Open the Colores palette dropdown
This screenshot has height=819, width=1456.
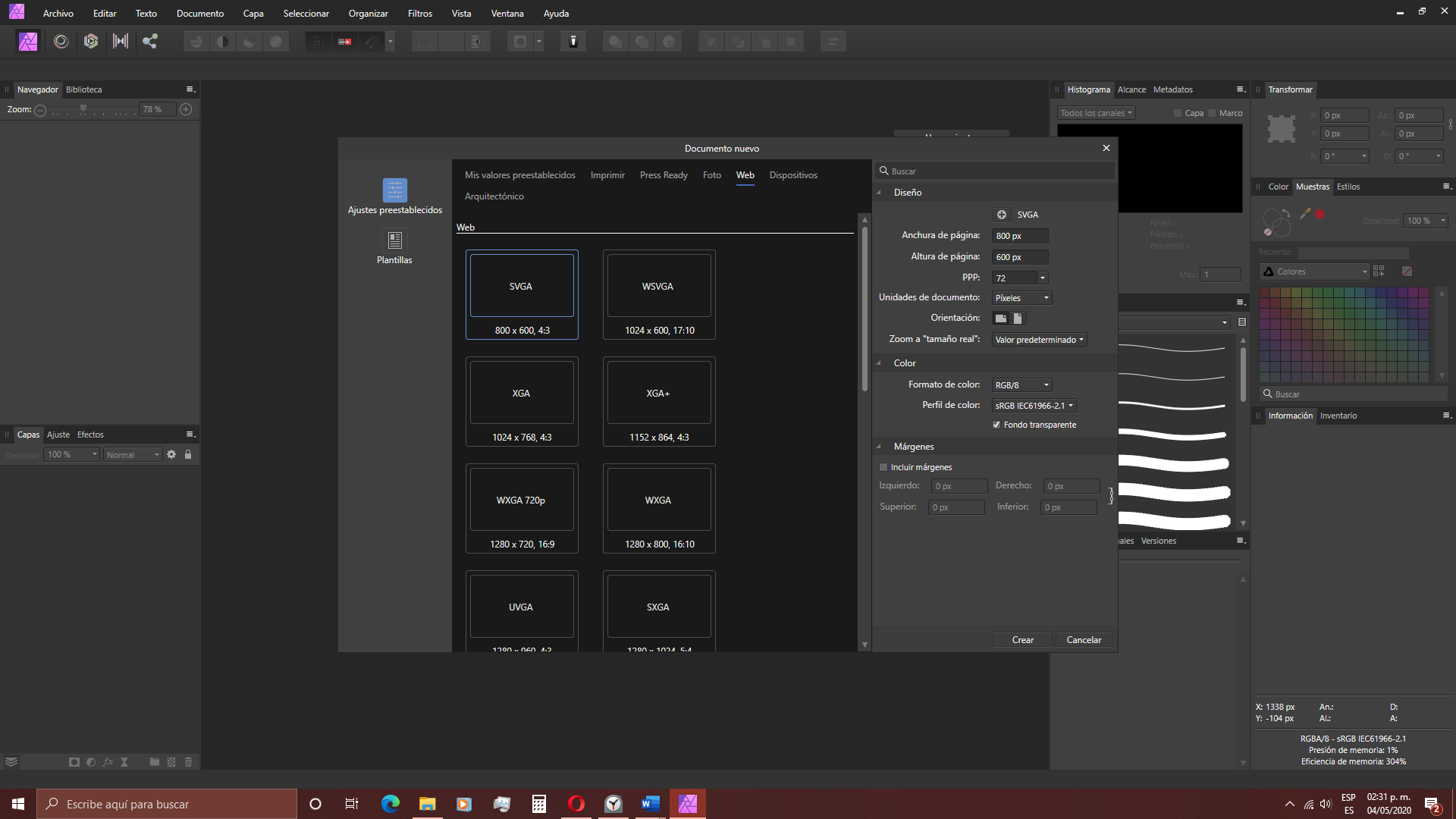pos(1314,271)
